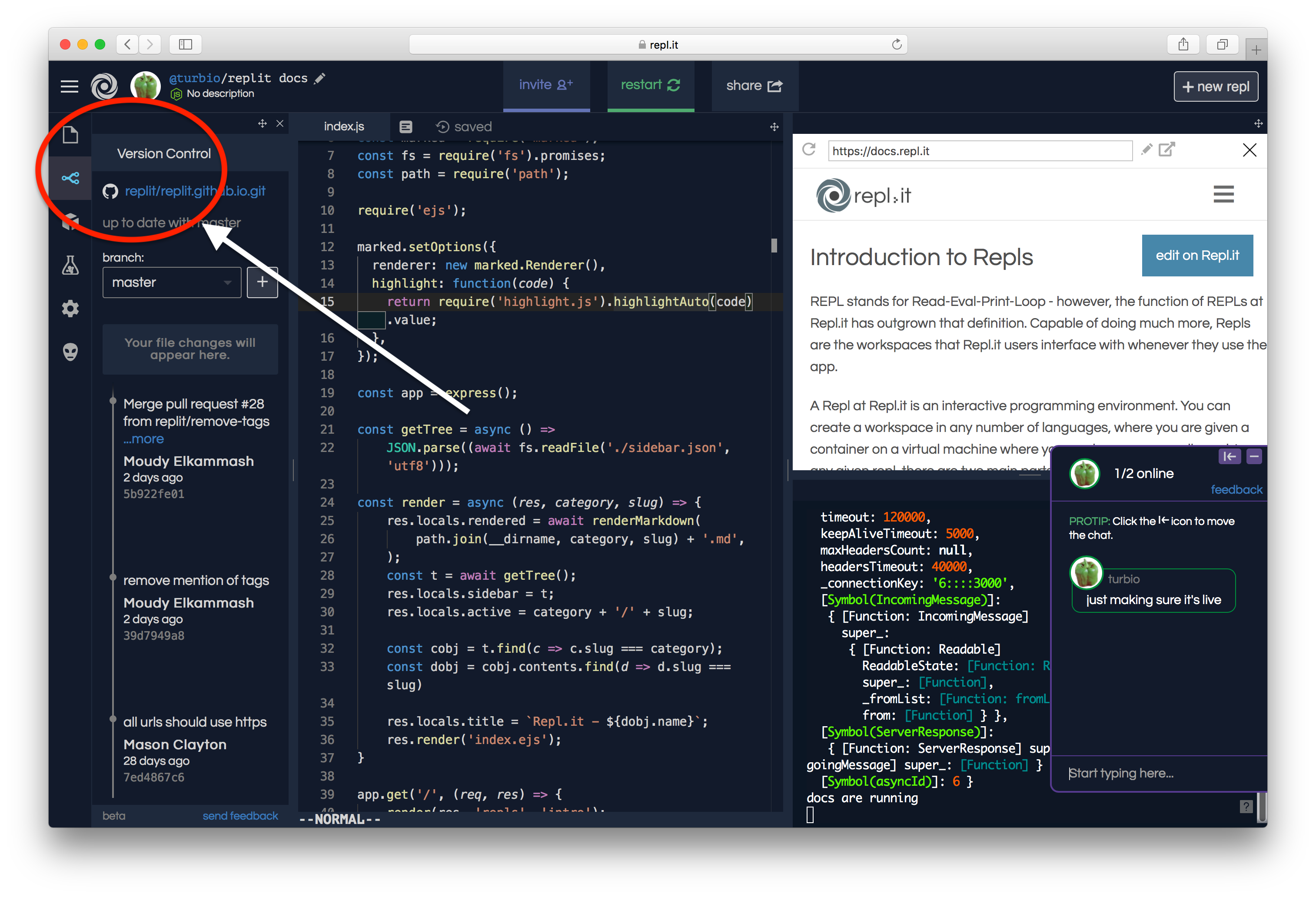Open the flask testing sidebar icon
1316x897 pixels.
point(70,265)
